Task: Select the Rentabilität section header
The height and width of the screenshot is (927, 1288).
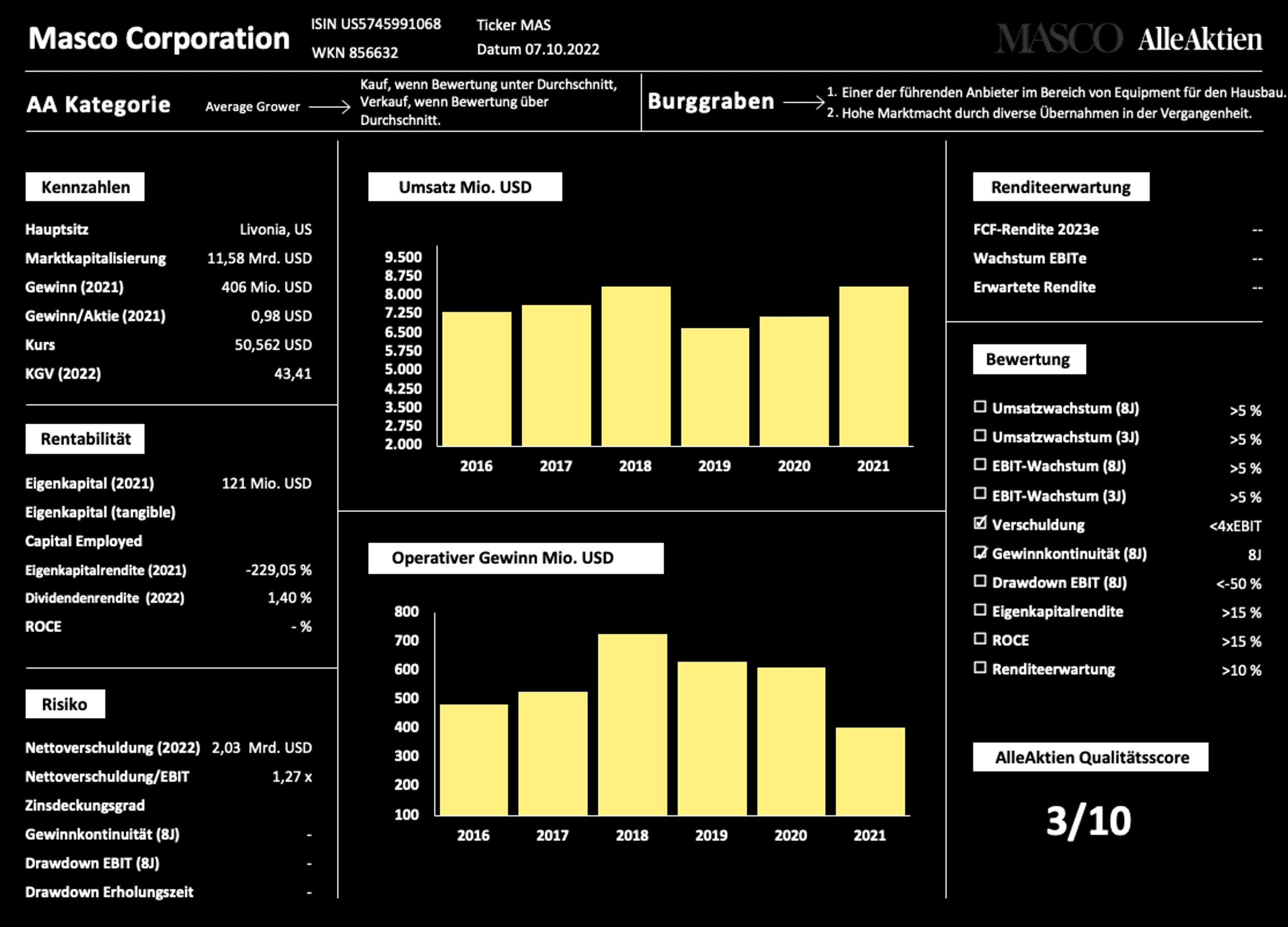Action: (85, 439)
